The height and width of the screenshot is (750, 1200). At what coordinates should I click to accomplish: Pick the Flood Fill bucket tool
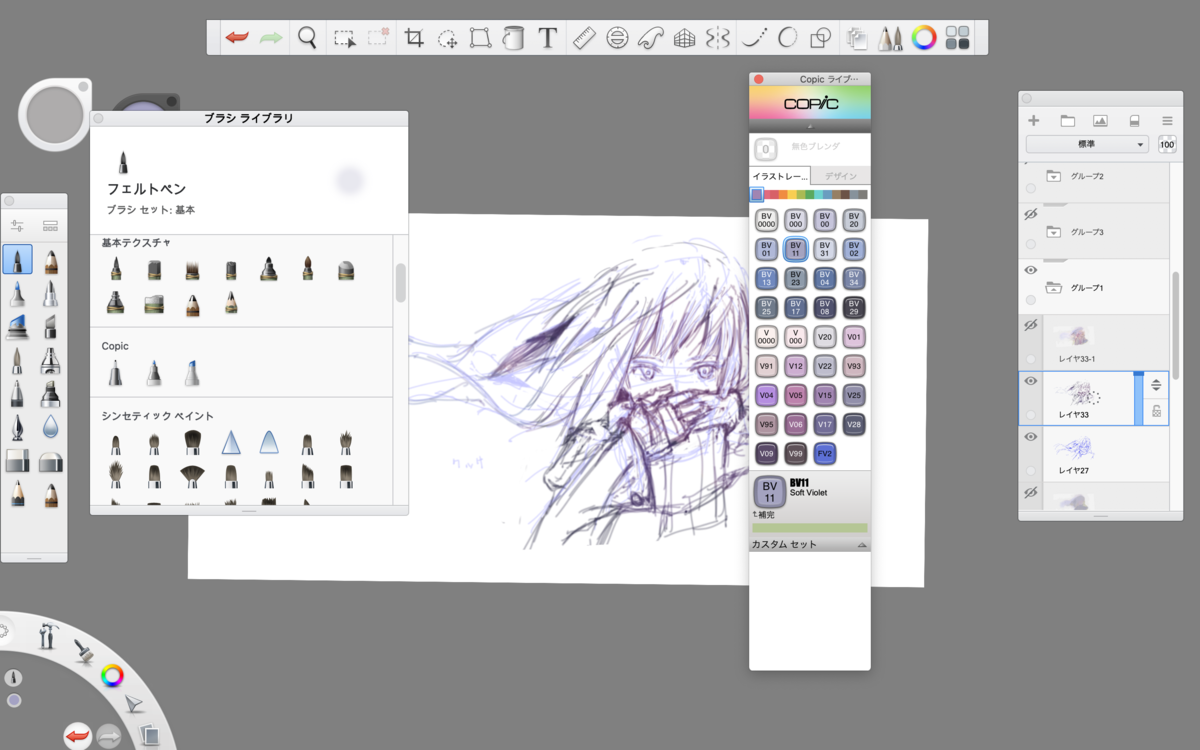513,38
